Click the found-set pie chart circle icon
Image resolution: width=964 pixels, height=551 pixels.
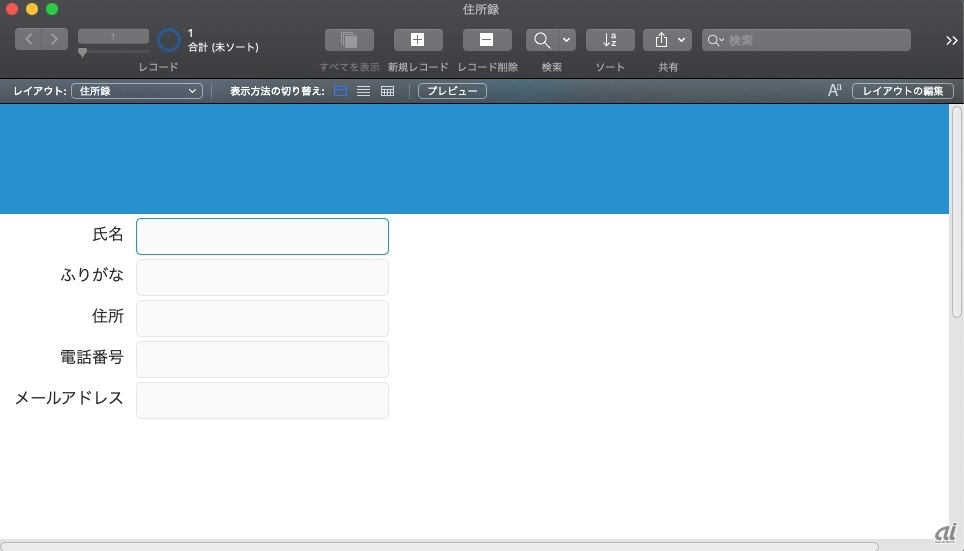pos(170,40)
